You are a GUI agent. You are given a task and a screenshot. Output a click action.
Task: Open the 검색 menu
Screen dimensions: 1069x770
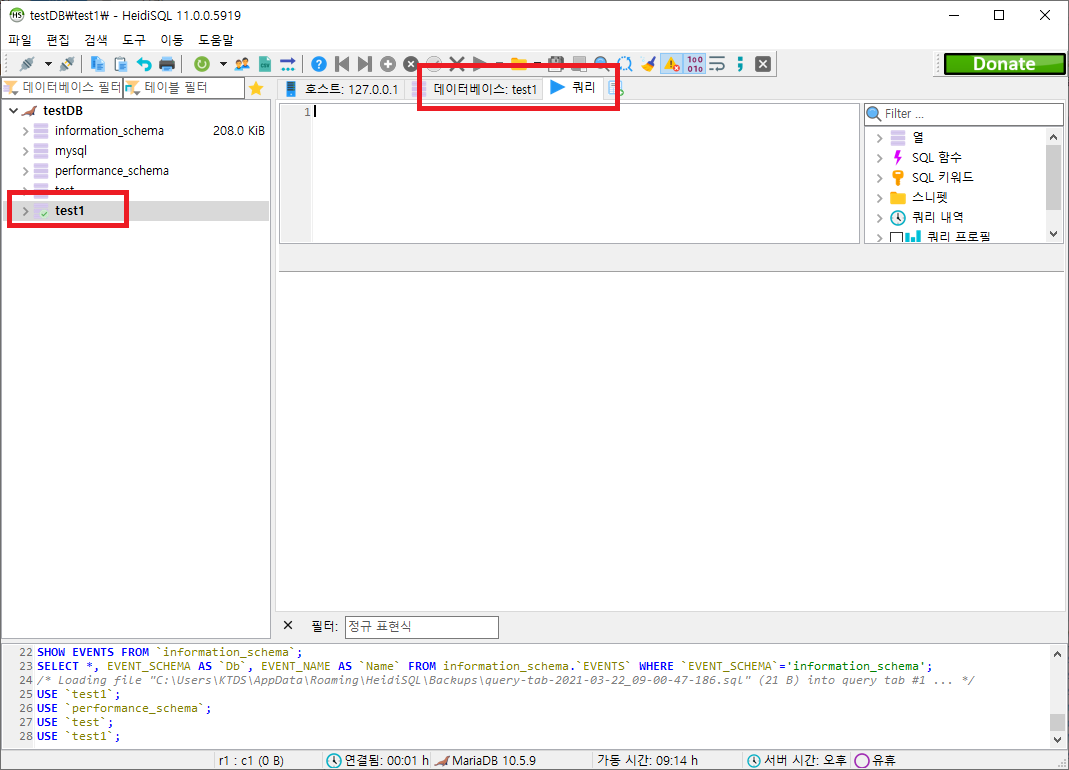(96, 40)
